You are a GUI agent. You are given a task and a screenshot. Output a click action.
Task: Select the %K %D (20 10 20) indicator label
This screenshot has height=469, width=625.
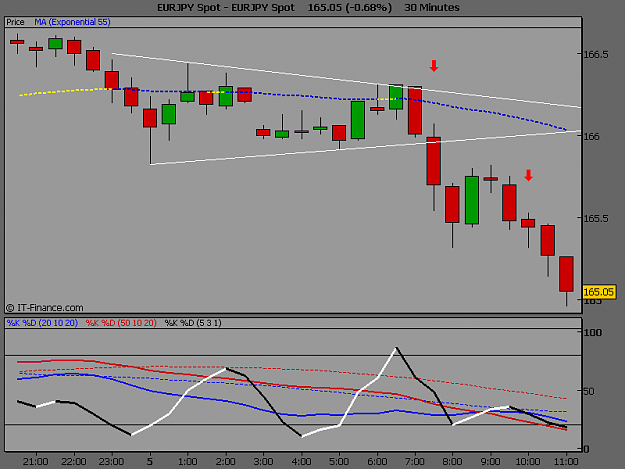tap(42, 323)
